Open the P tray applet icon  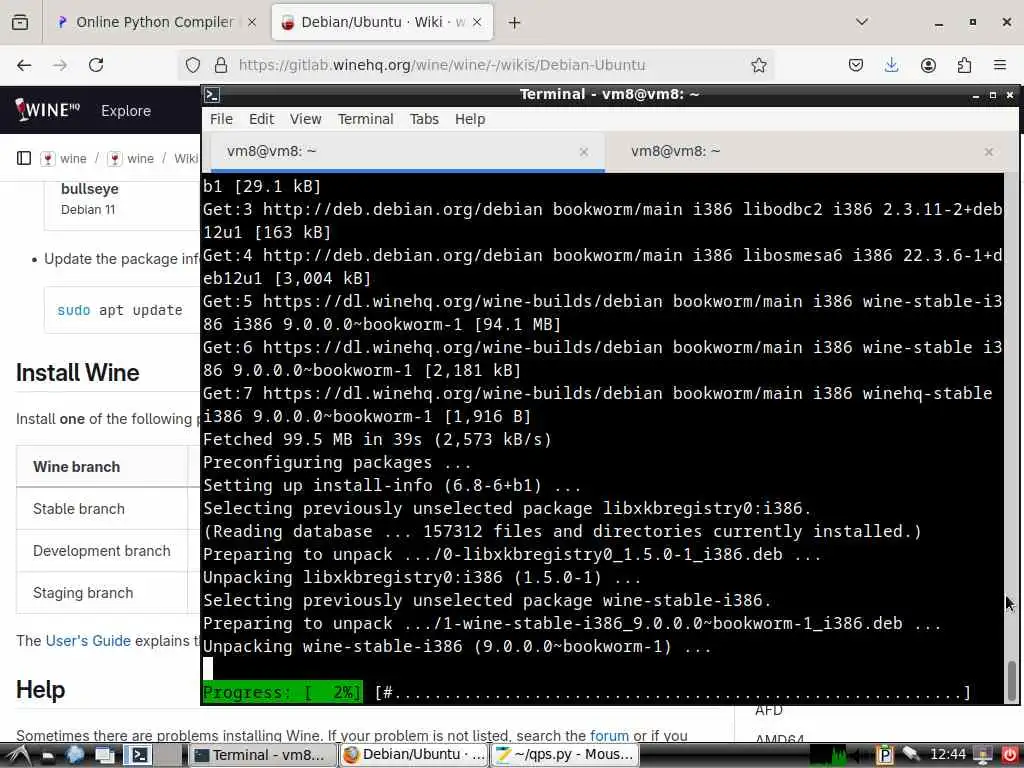[885, 756]
